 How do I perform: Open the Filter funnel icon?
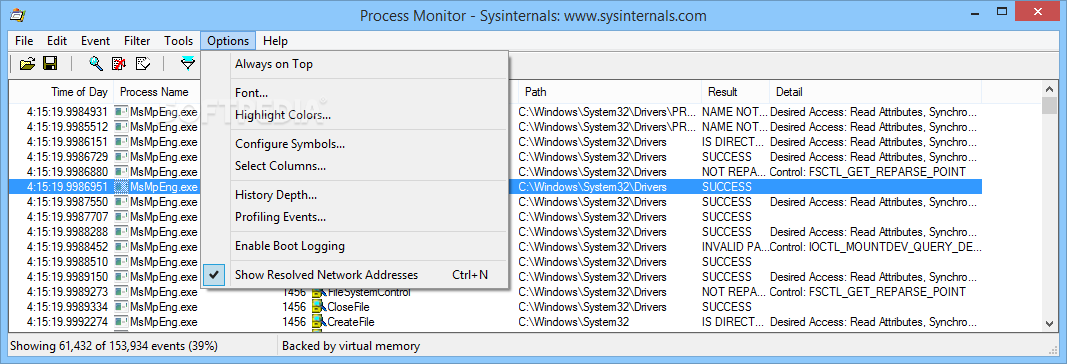click(x=188, y=64)
